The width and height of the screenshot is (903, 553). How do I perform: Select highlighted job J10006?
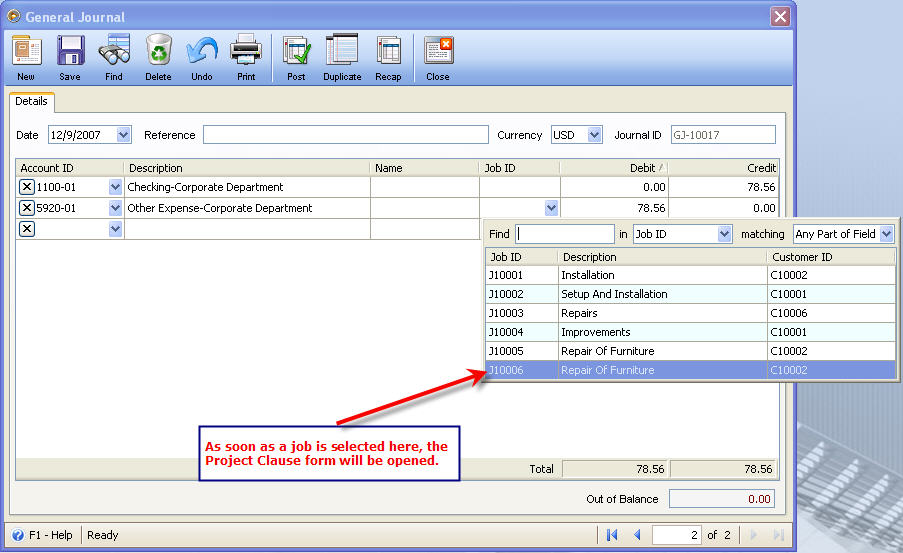click(x=690, y=370)
